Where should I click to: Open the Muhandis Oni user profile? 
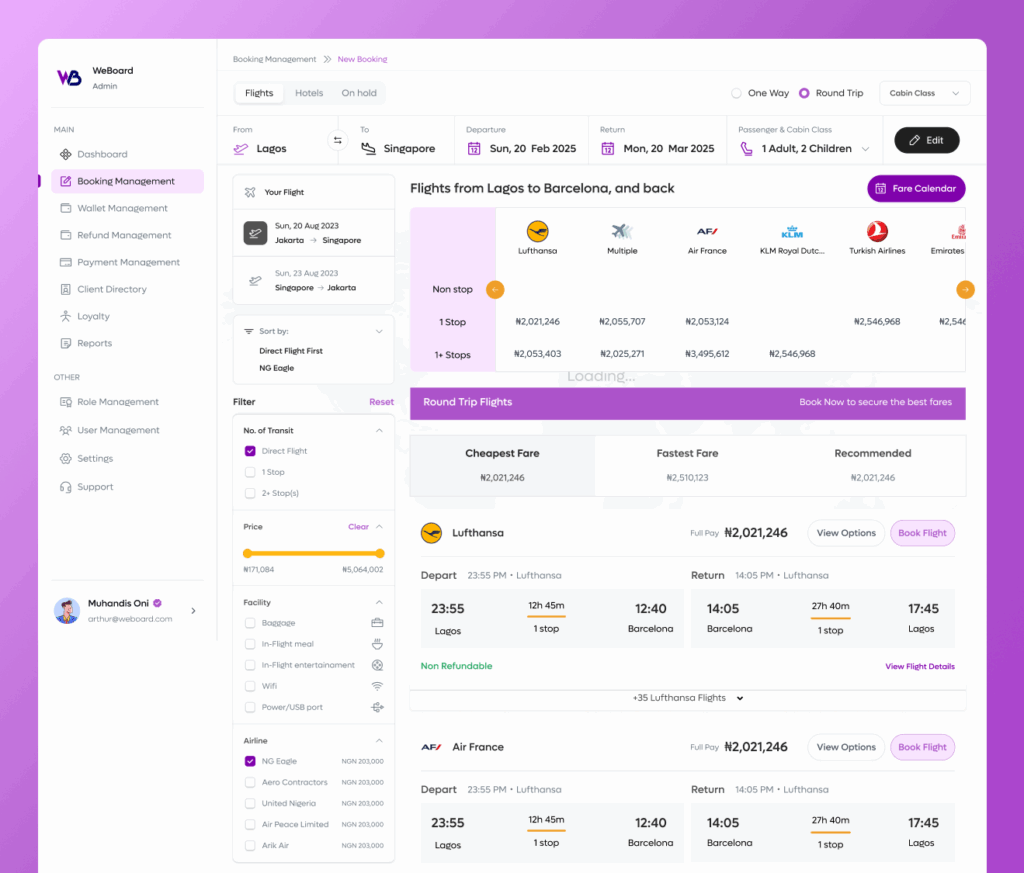pyautogui.click(x=125, y=611)
